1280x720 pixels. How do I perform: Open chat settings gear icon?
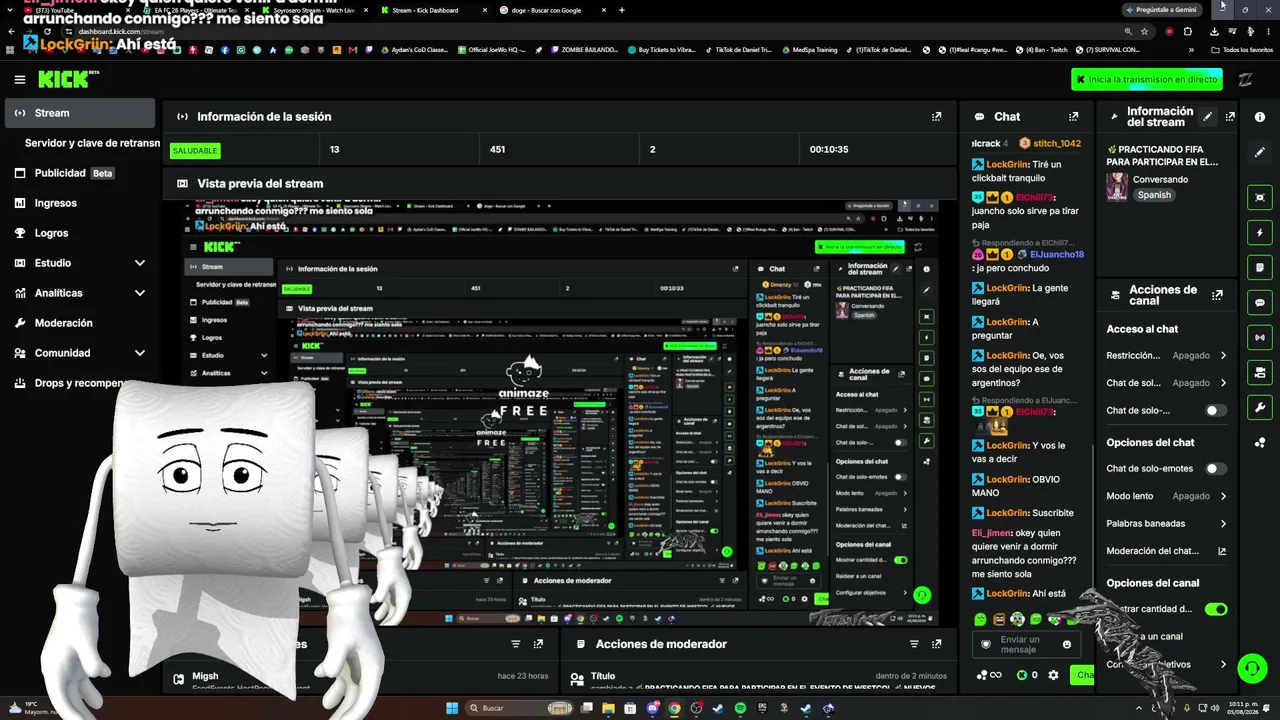coord(1053,675)
